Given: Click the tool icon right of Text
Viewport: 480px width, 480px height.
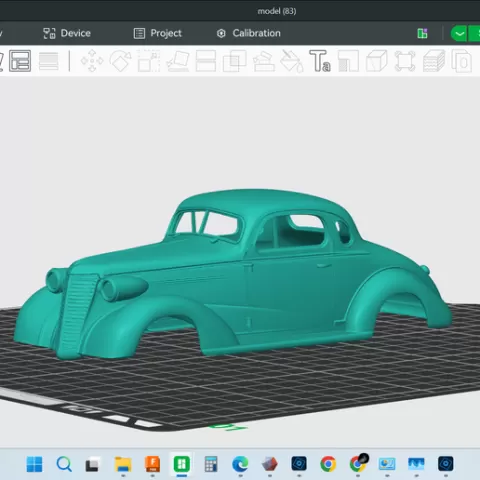Looking at the screenshot, I should tap(348, 61).
